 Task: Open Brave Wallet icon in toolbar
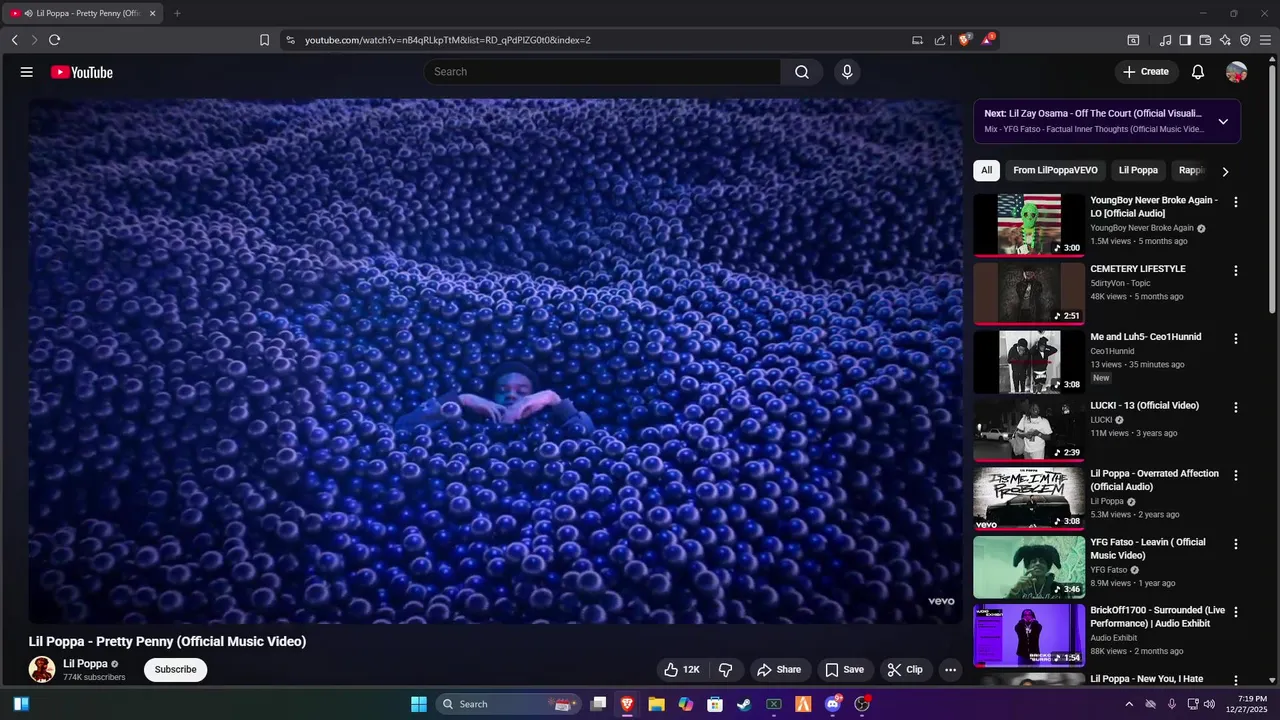tap(1205, 40)
